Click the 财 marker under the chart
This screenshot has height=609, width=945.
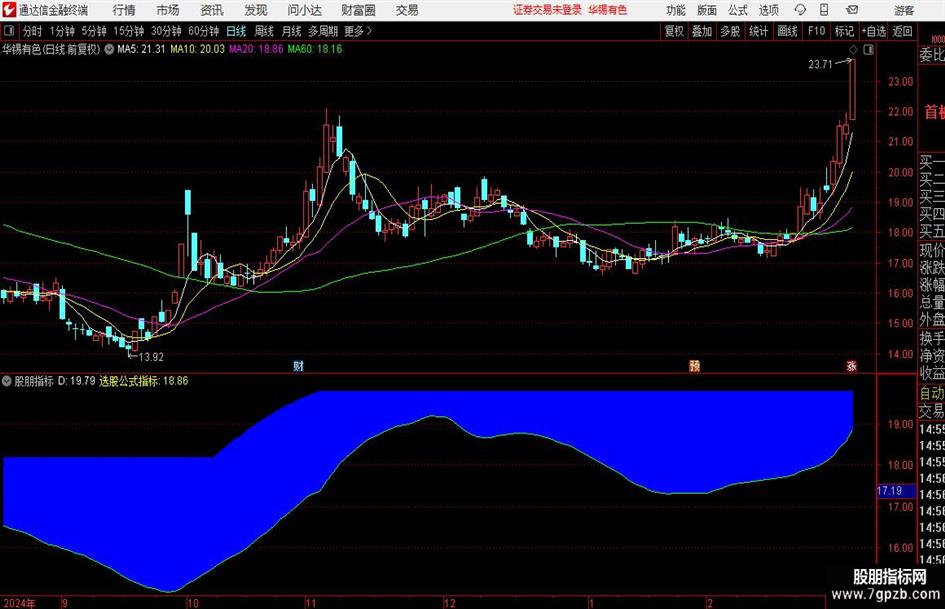tap(298, 365)
